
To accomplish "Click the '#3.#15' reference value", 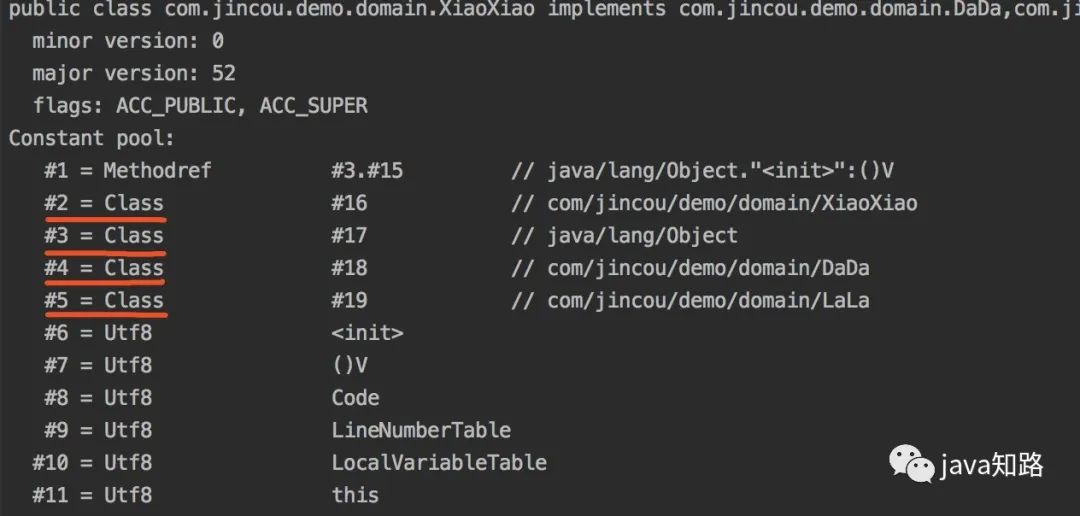I will (x=367, y=171).
